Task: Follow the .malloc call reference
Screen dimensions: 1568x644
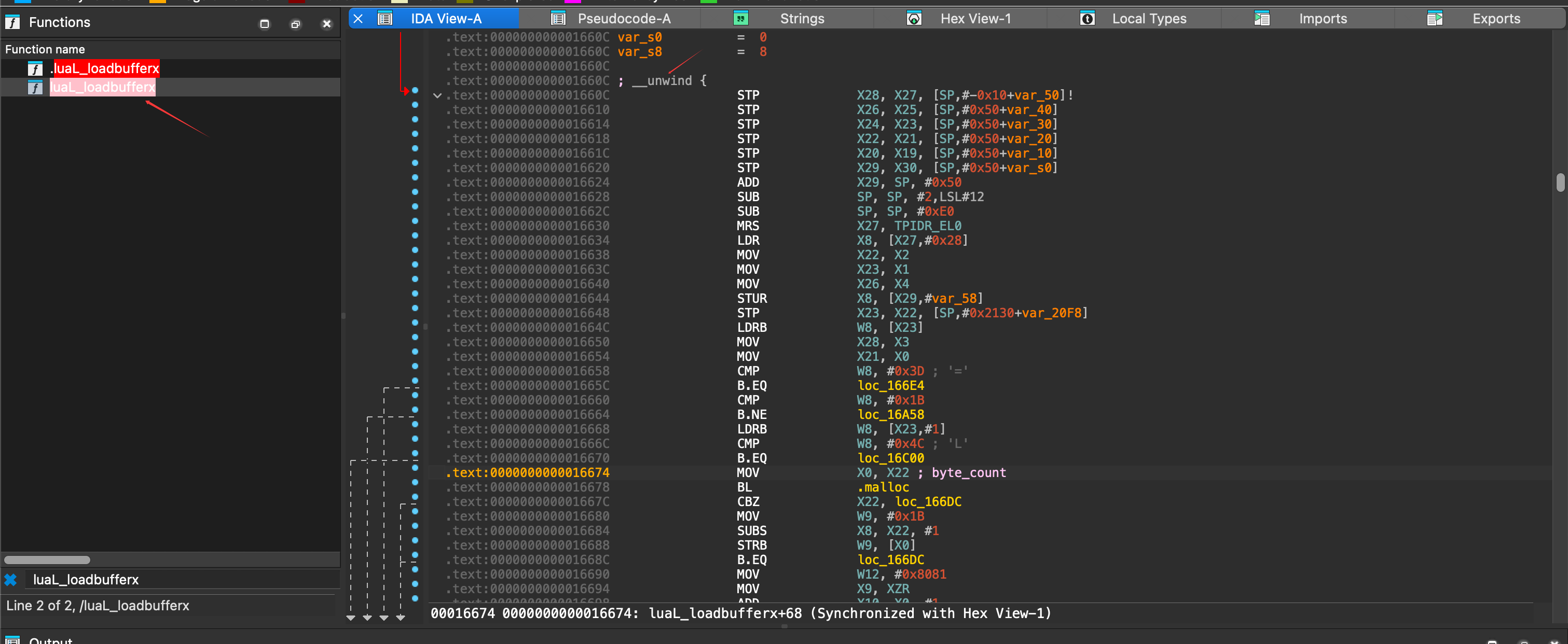Action: 883,487
